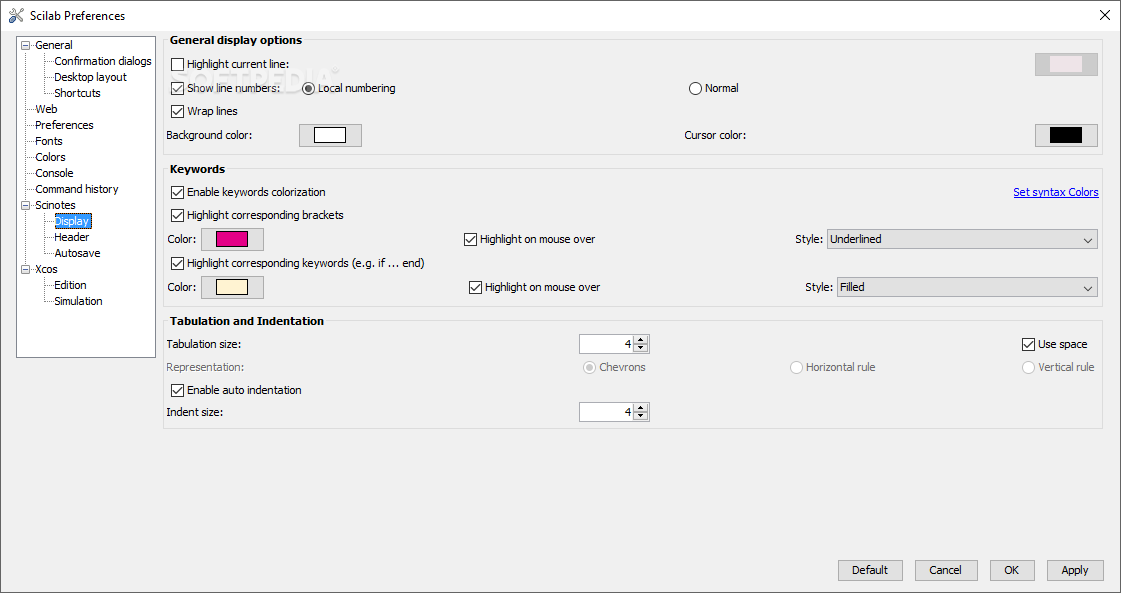Screen dimensions: 1121x593
Task: Click the Indent size input field
Action: (x=607, y=412)
